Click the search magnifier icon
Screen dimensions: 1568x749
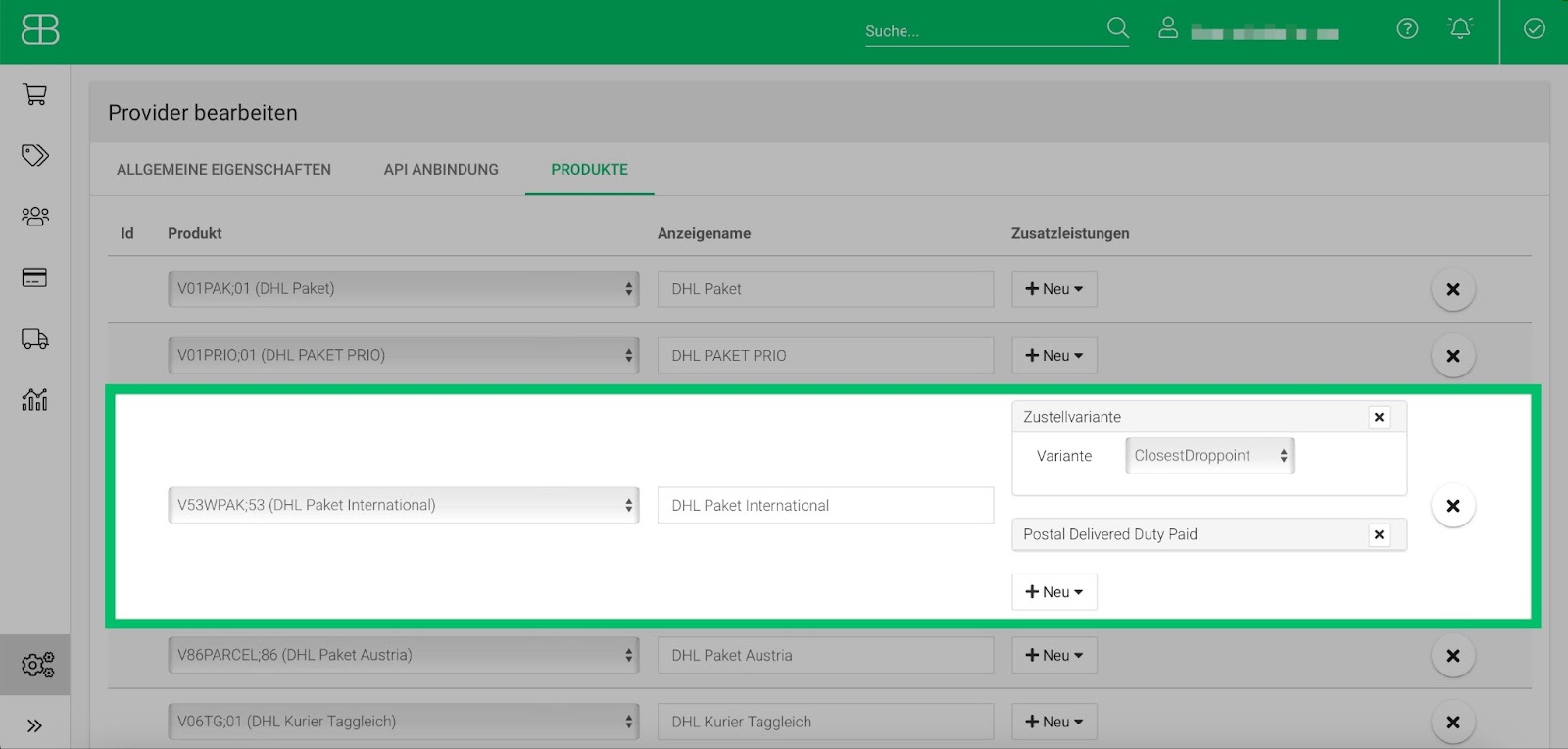[1117, 27]
